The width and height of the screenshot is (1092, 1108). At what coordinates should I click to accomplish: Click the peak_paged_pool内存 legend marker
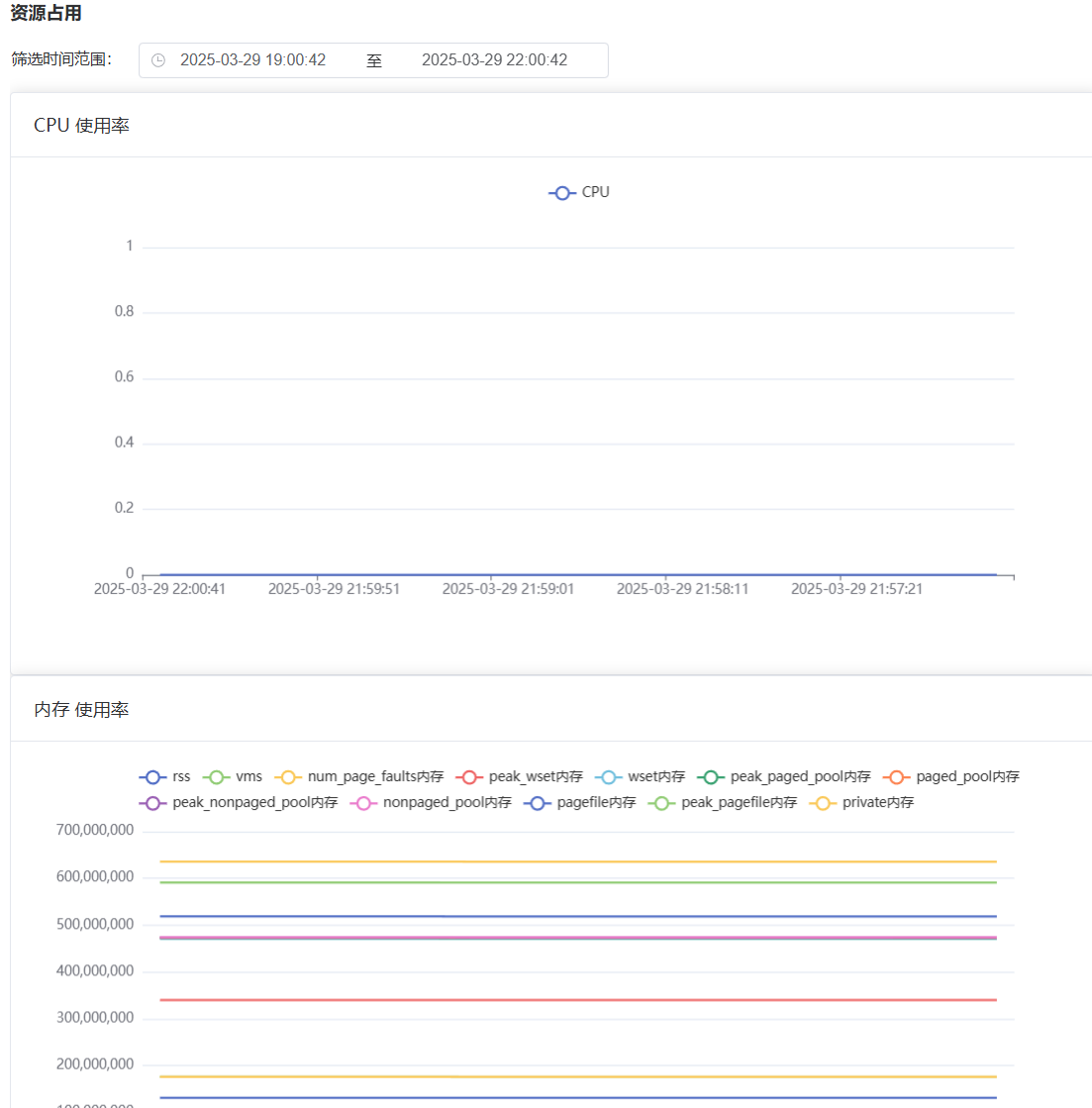coord(711,777)
